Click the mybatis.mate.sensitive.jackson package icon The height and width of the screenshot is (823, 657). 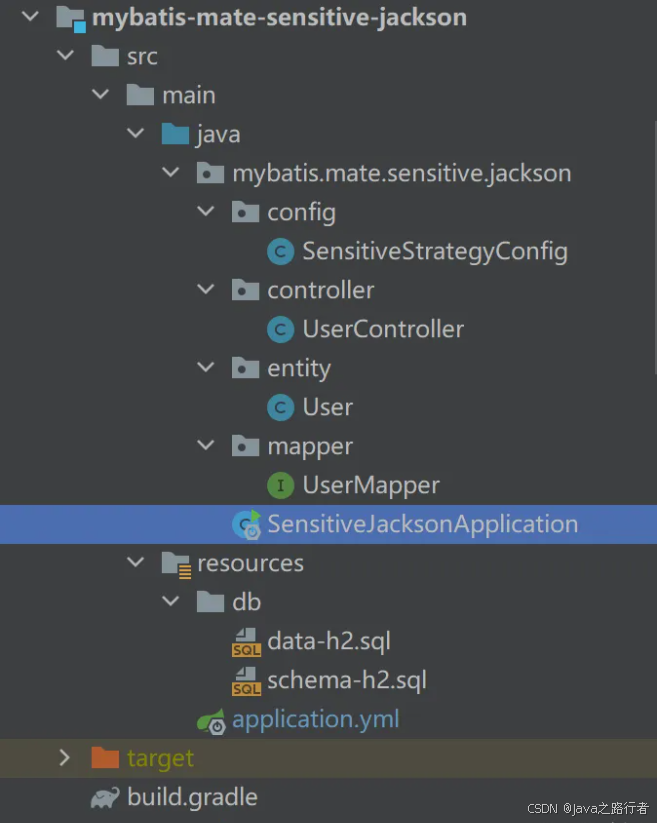point(210,173)
